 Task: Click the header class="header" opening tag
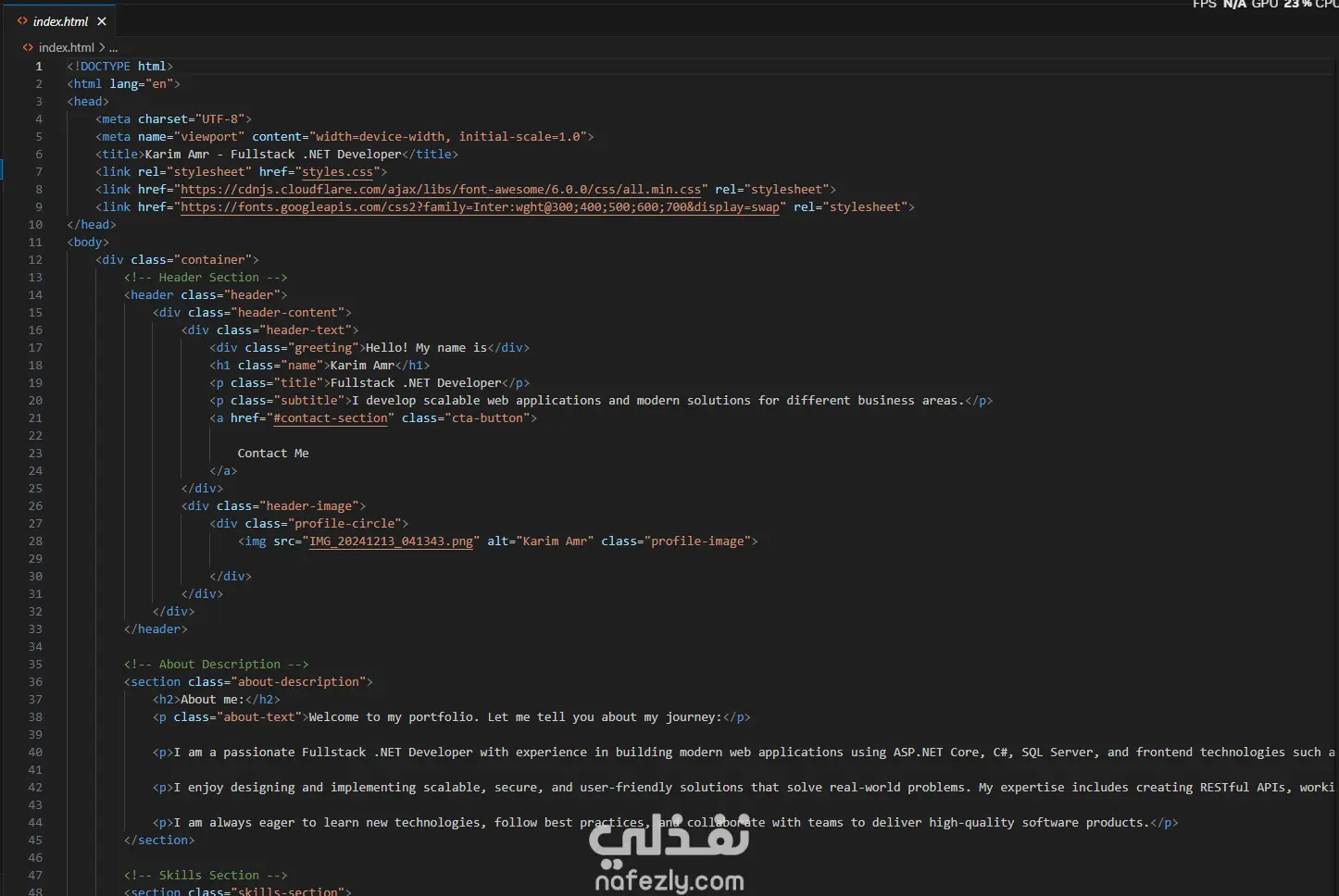(x=206, y=295)
